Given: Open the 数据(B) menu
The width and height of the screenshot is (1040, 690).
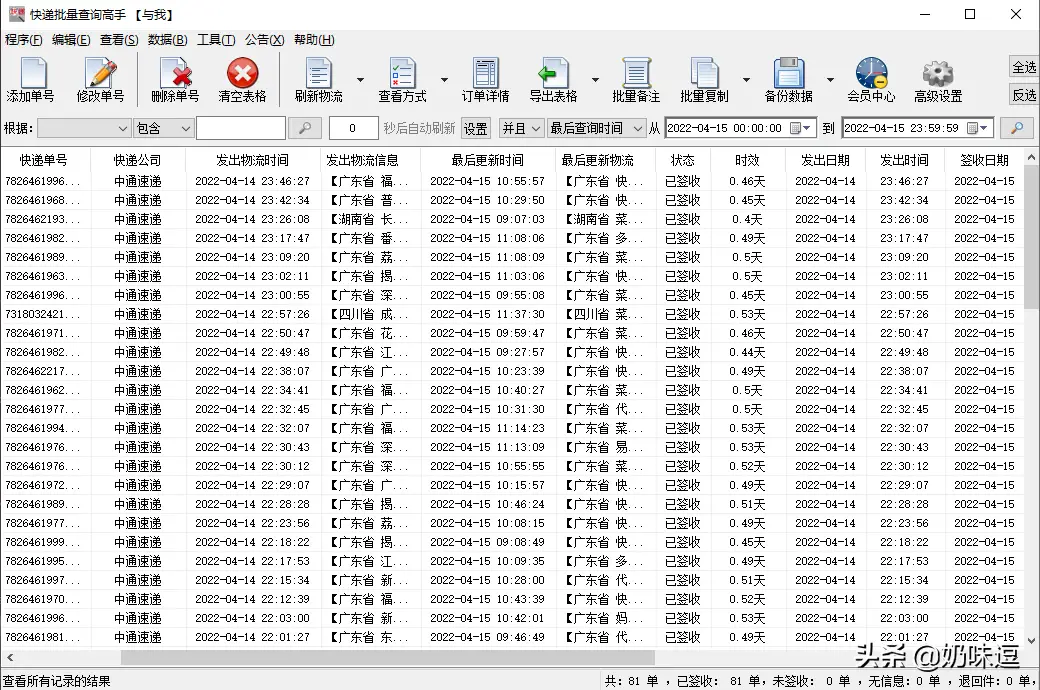Looking at the screenshot, I should click(167, 40).
